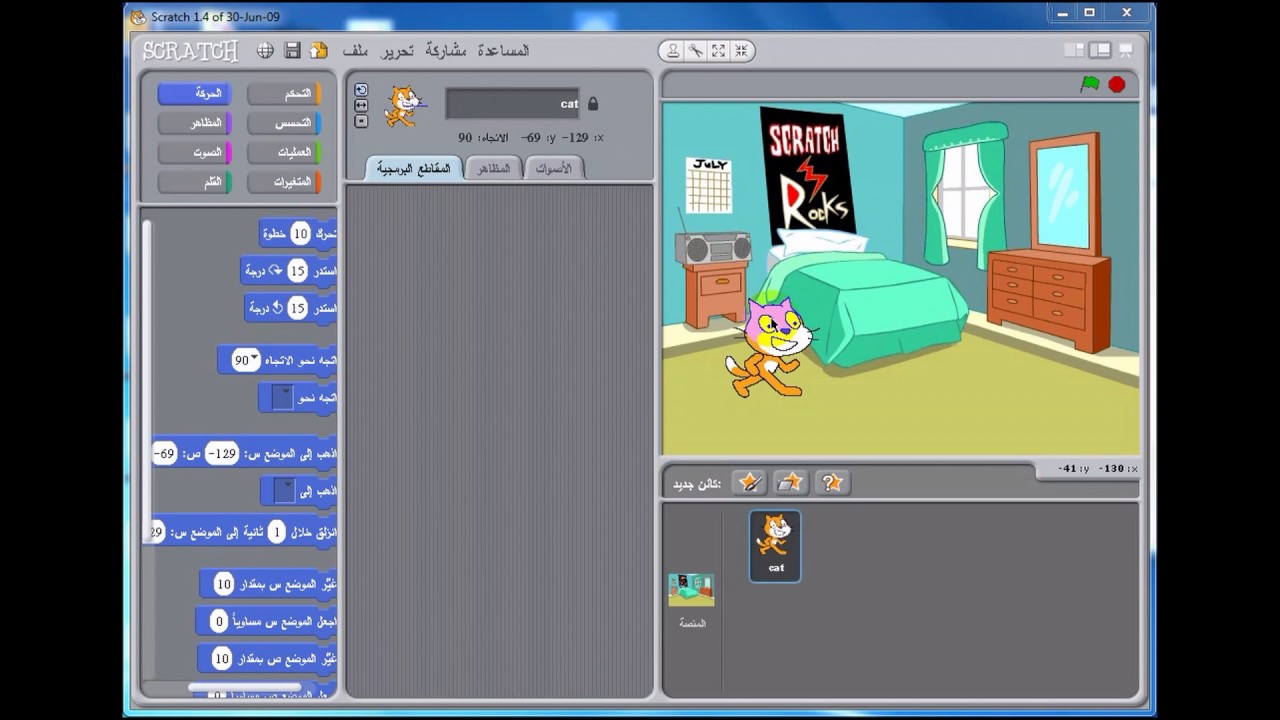Screen dimensions: 1280x720
Task: Get a surprise sprite
Action: 831,483
